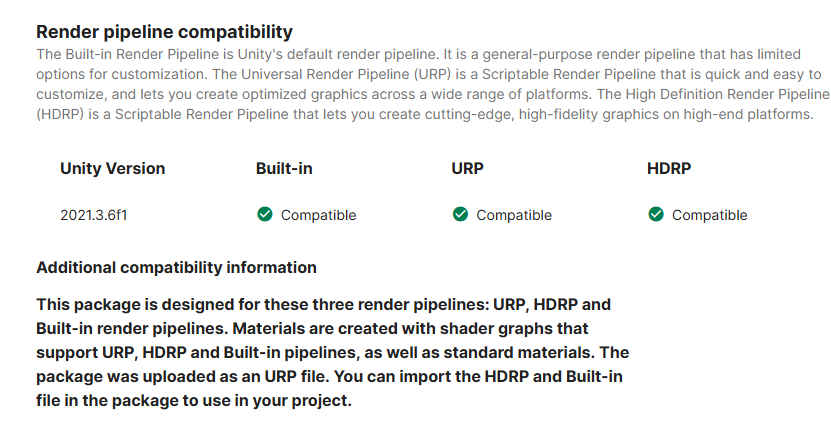This screenshot has height=437, width=831.
Task: Click the green checkmark icon under URP
Action: tap(460, 215)
